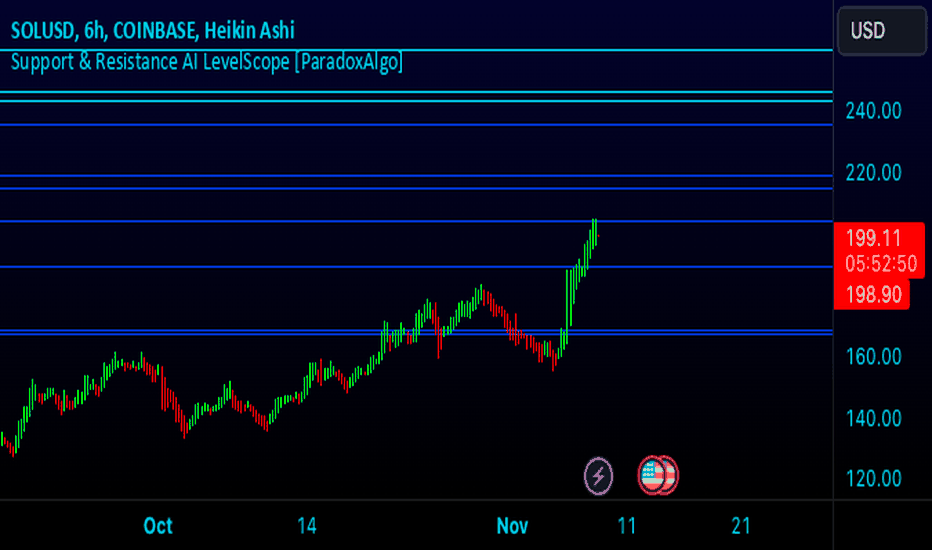
Task: Open the USD currency selector
Action: [x=881, y=30]
